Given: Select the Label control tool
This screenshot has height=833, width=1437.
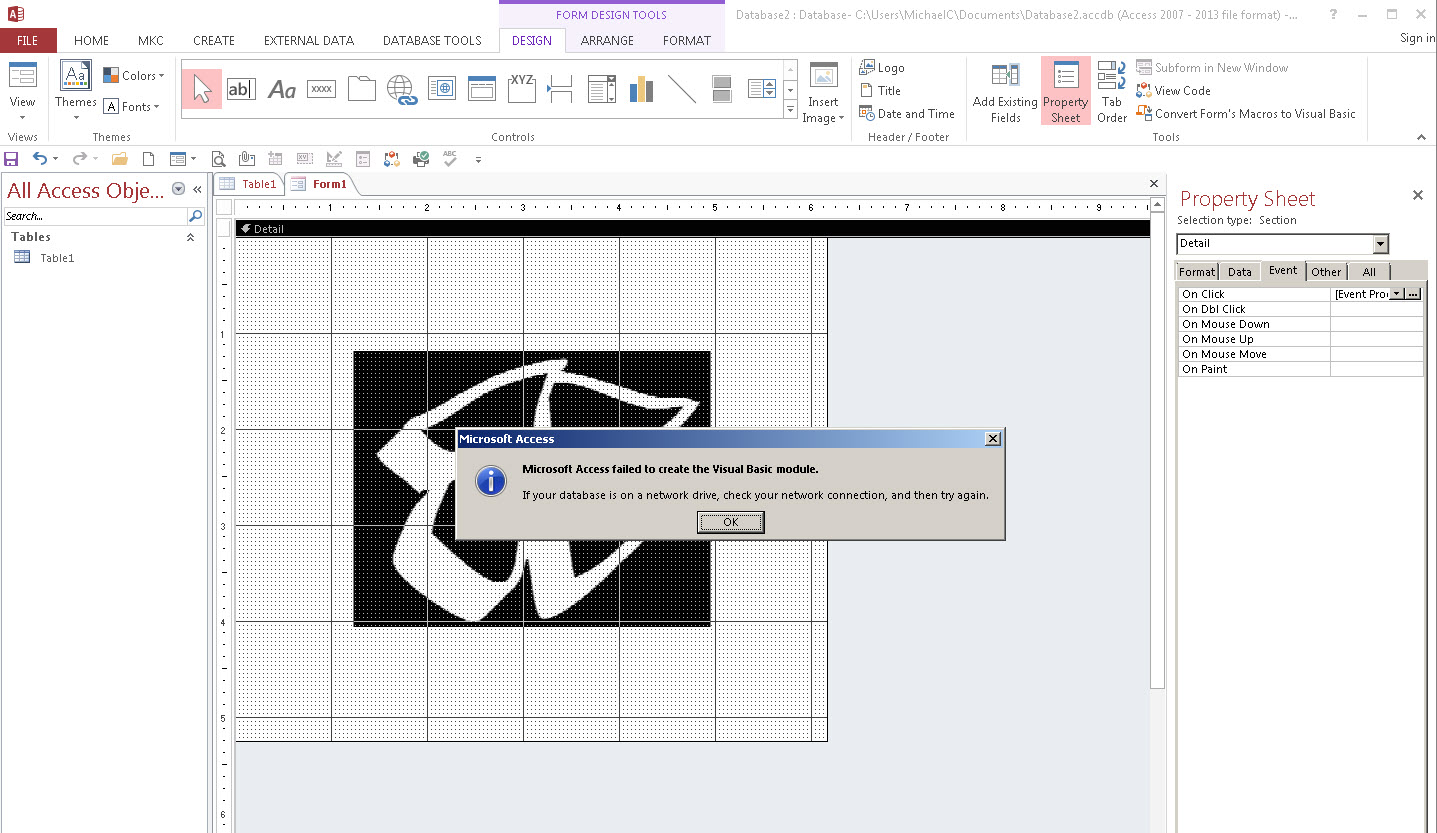Looking at the screenshot, I should (281, 88).
